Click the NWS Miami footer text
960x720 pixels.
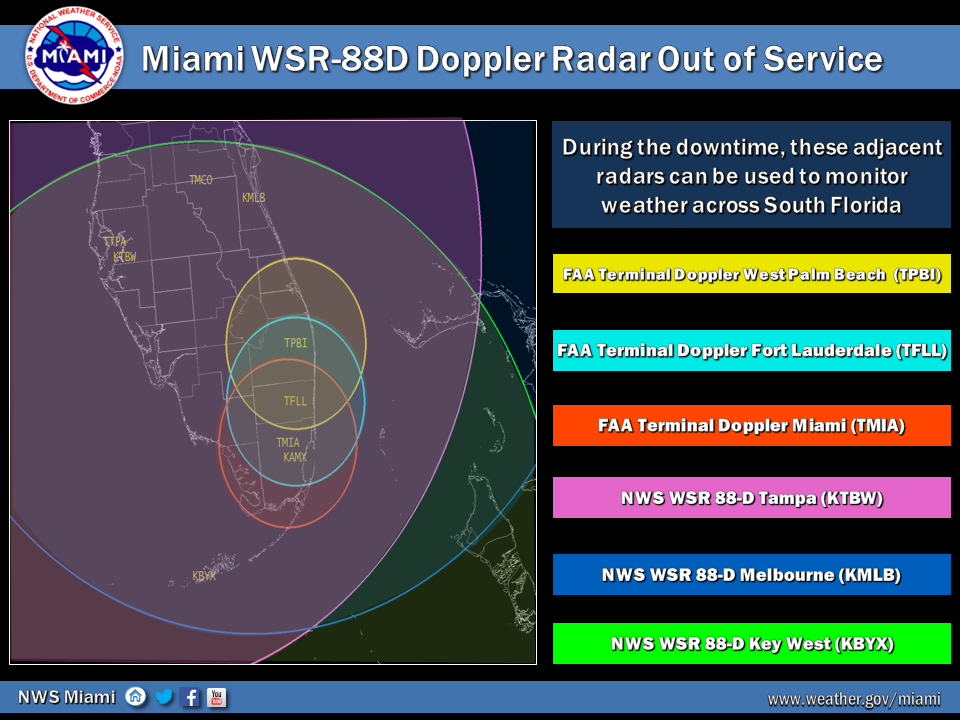click(x=67, y=697)
